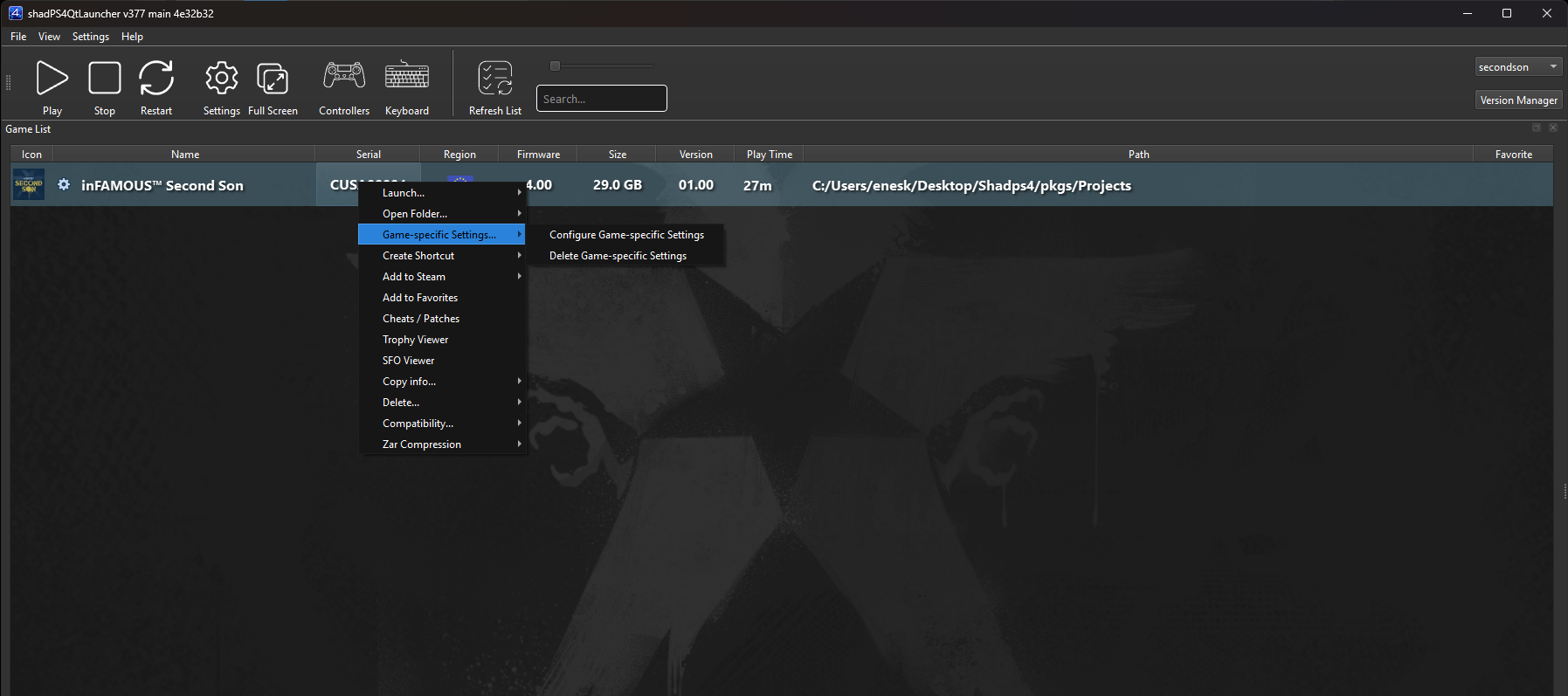Adjust the icon size slider in the toolbar
The image size is (1568, 696).
602,65
